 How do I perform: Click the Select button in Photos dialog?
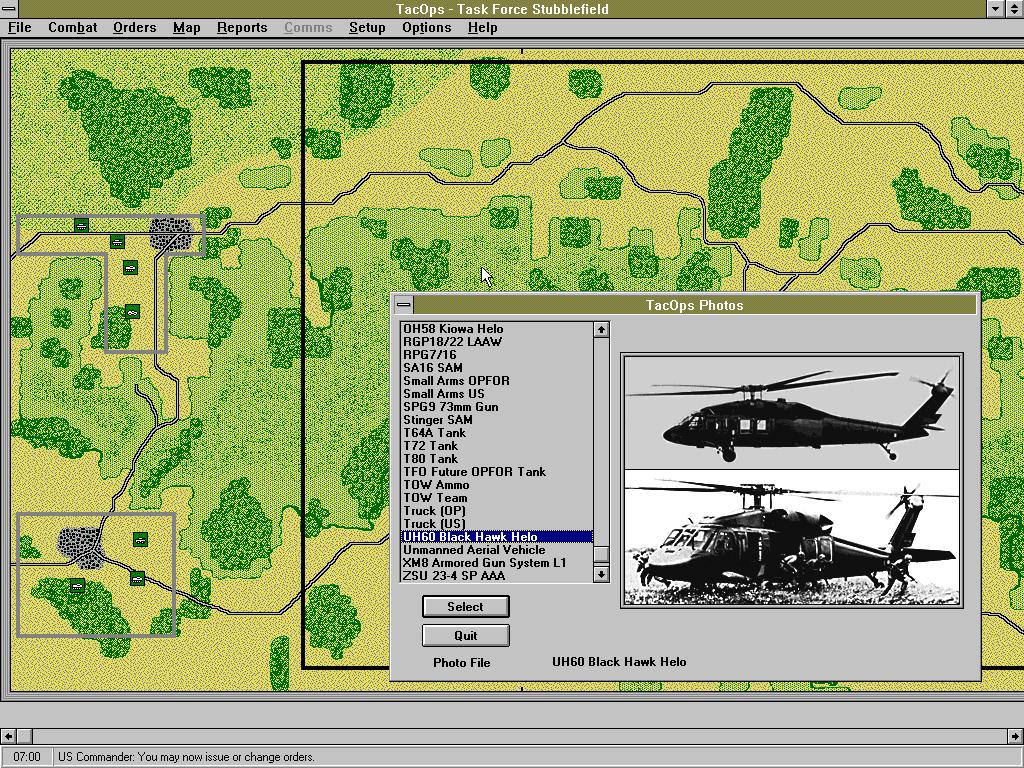click(x=466, y=607)
